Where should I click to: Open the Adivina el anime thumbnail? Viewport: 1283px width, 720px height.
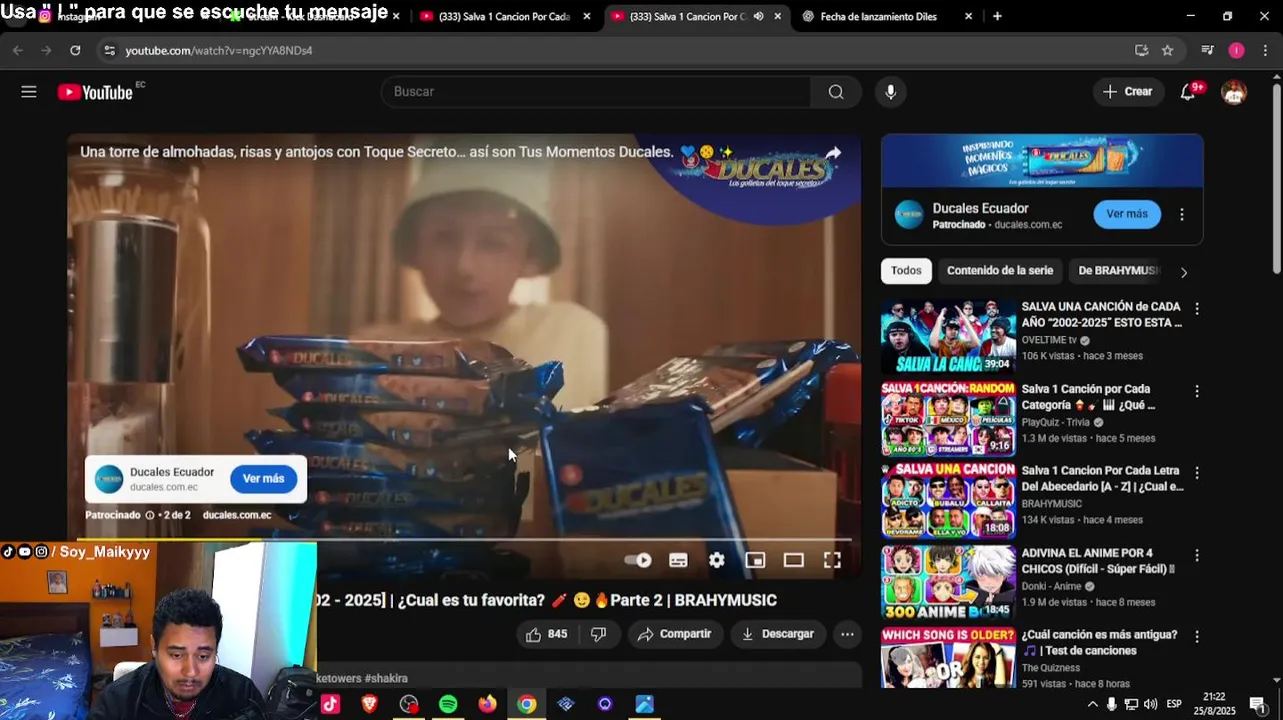(x=948, y=583)
